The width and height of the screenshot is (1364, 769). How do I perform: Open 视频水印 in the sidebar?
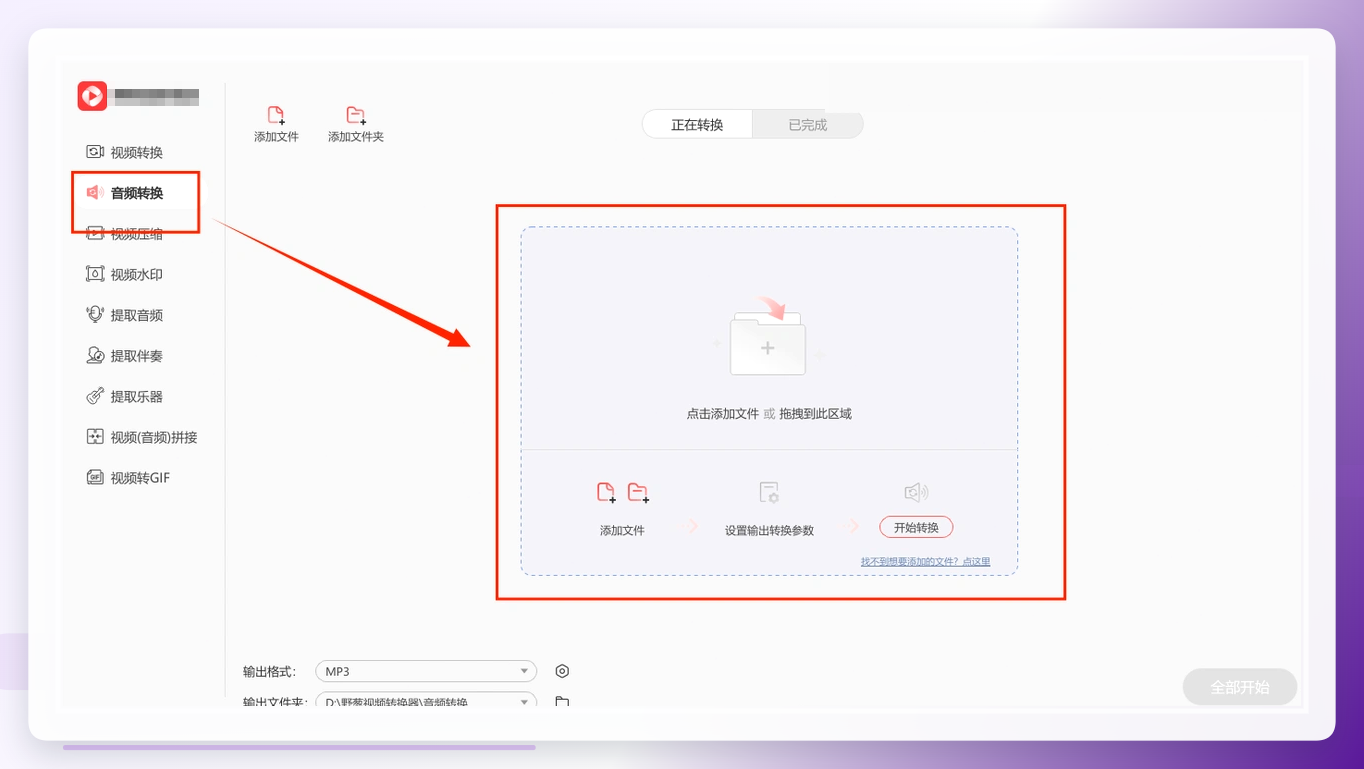tap(125, 274)
